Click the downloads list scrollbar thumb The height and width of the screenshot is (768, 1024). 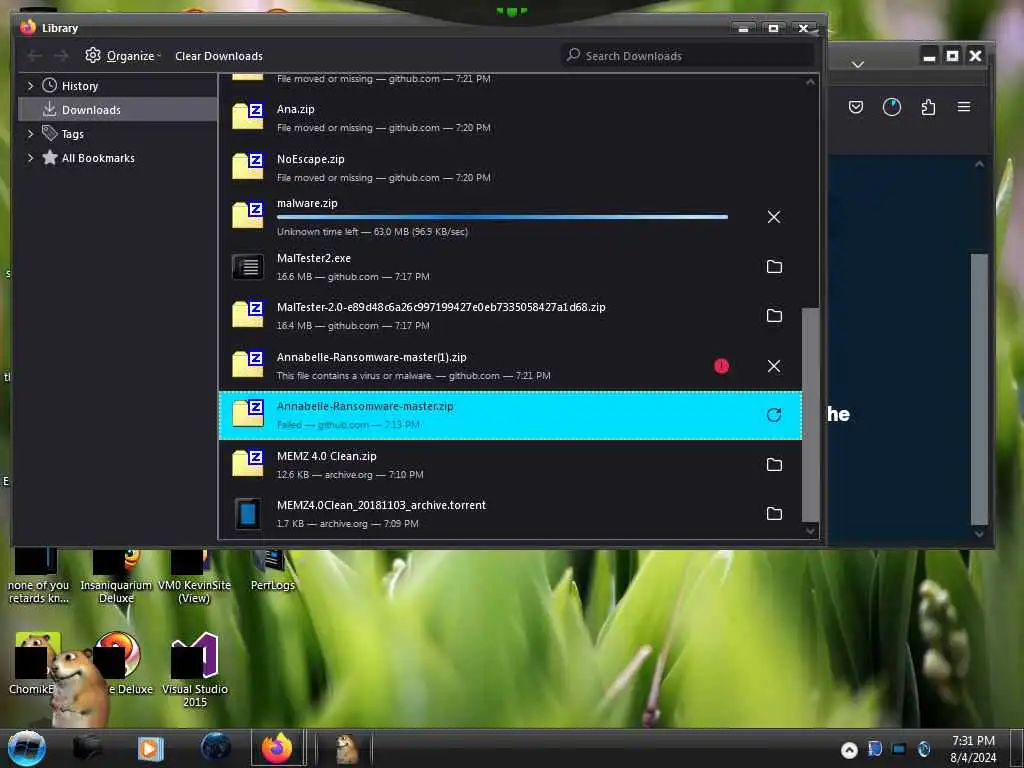(x=810, y=414)
